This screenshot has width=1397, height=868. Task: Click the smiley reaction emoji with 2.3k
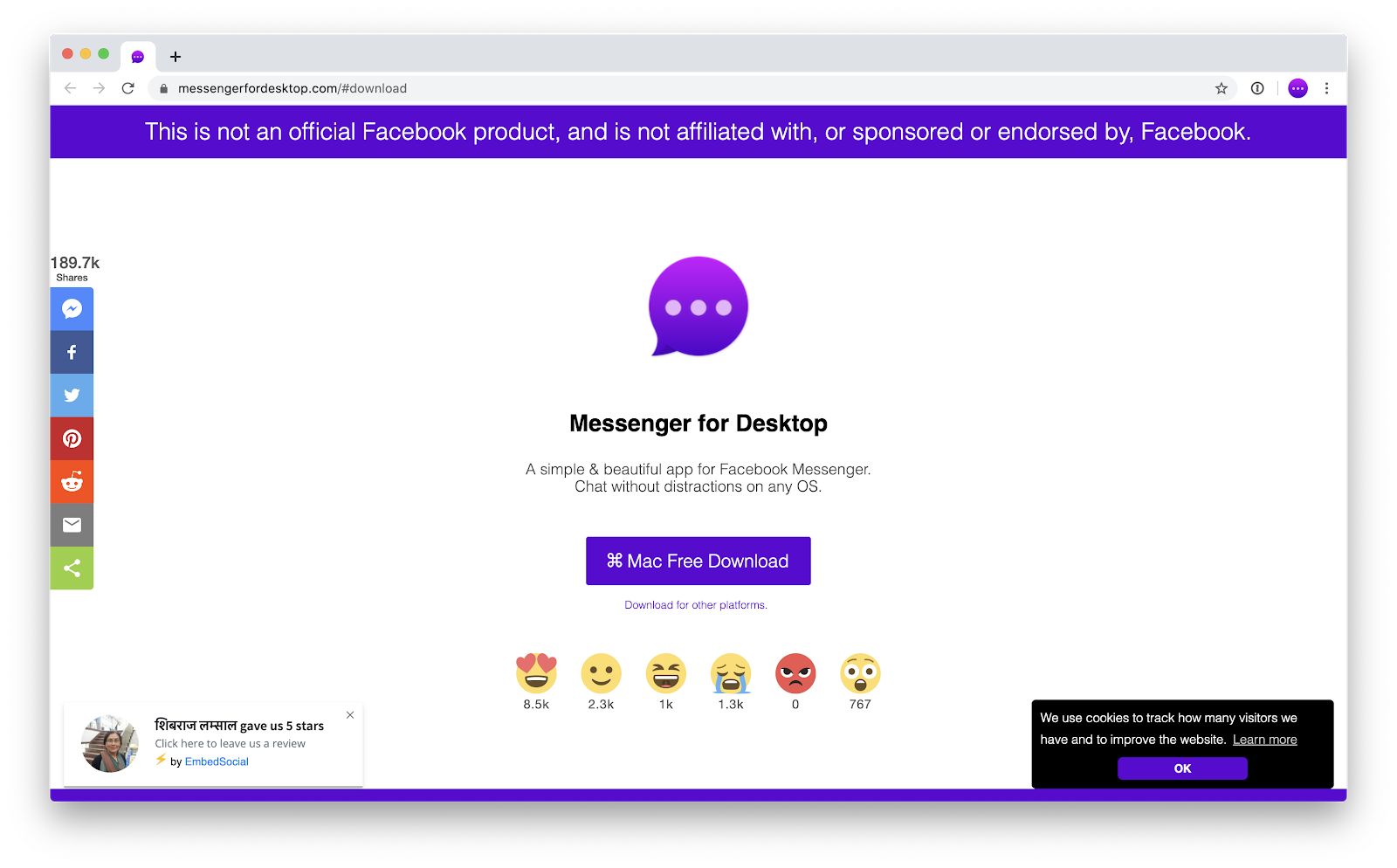(x=601, y=673)
